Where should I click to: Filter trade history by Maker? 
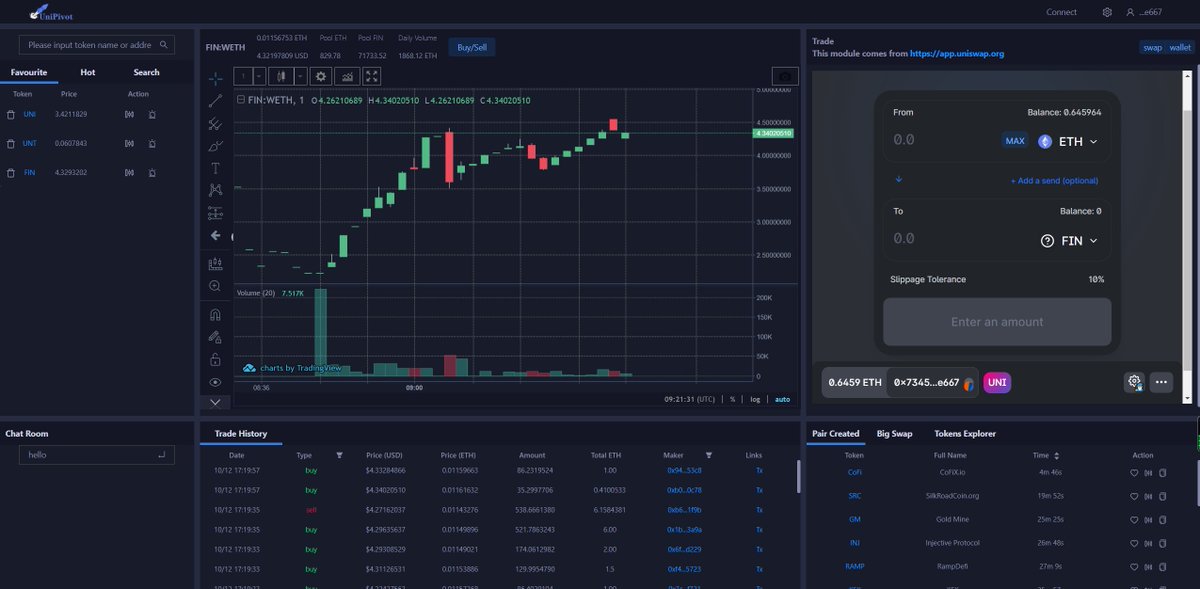tap(709, 455)
